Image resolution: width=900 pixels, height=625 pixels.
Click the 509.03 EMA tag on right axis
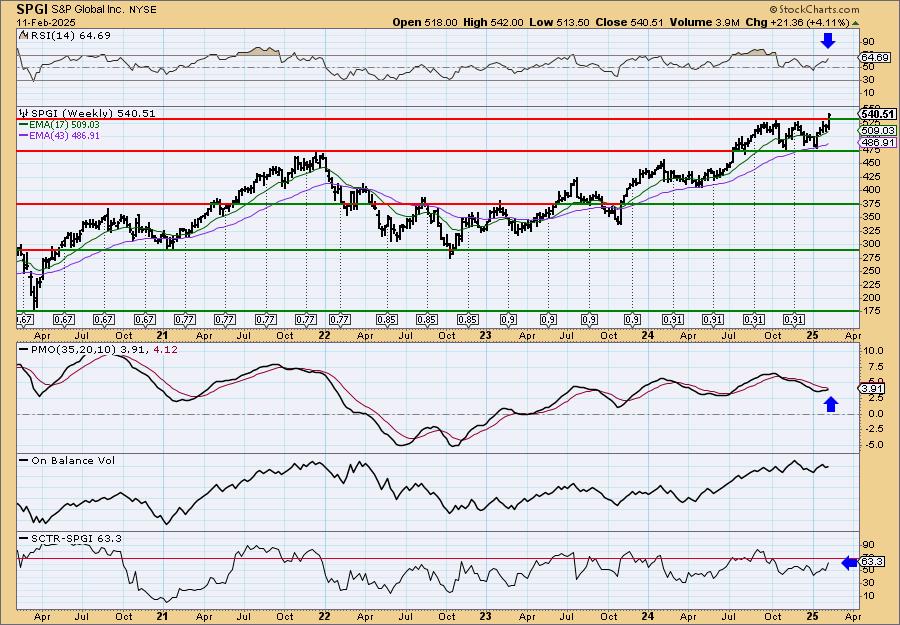coord(877,131)
